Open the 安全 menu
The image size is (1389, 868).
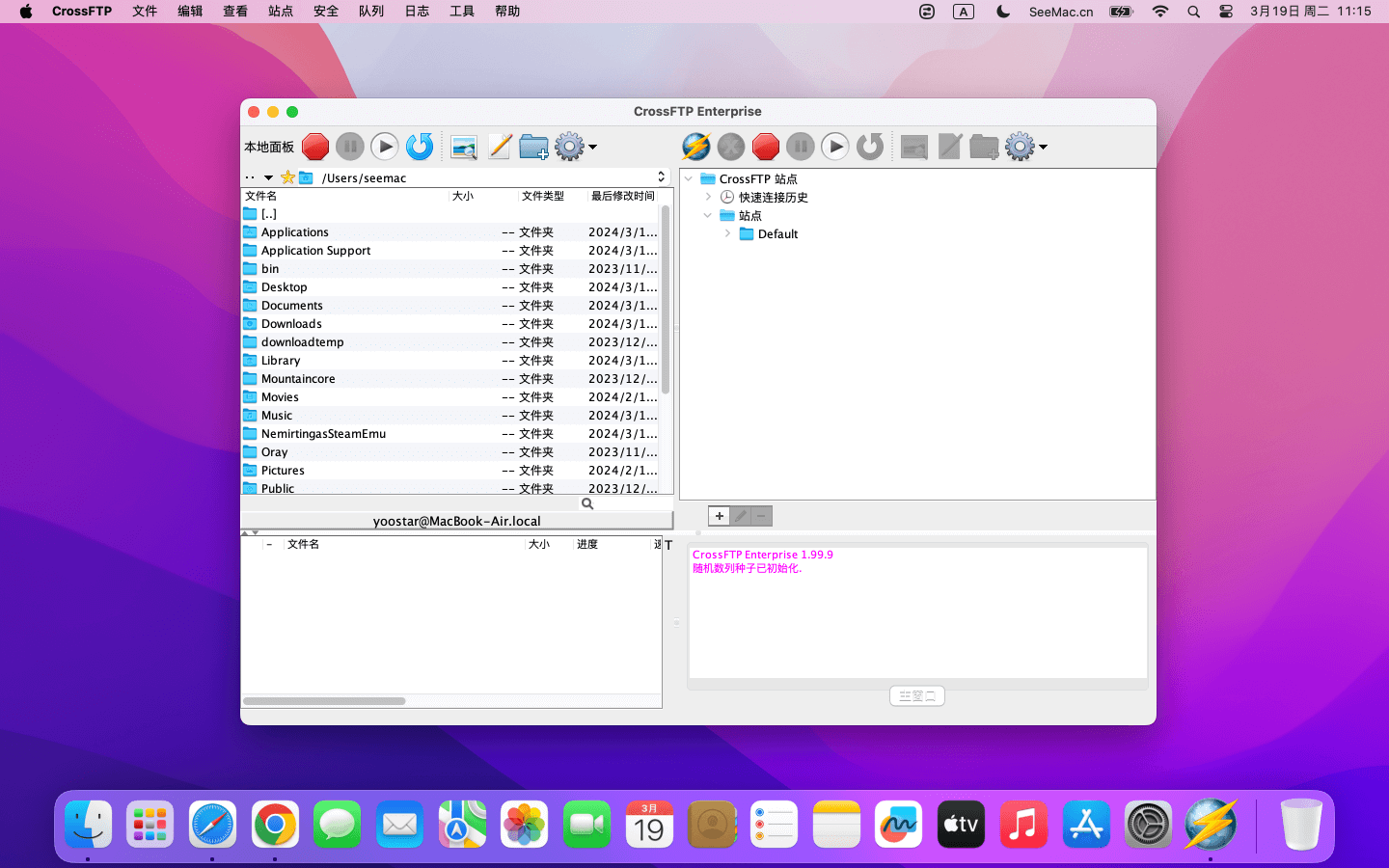click(326, 12)
